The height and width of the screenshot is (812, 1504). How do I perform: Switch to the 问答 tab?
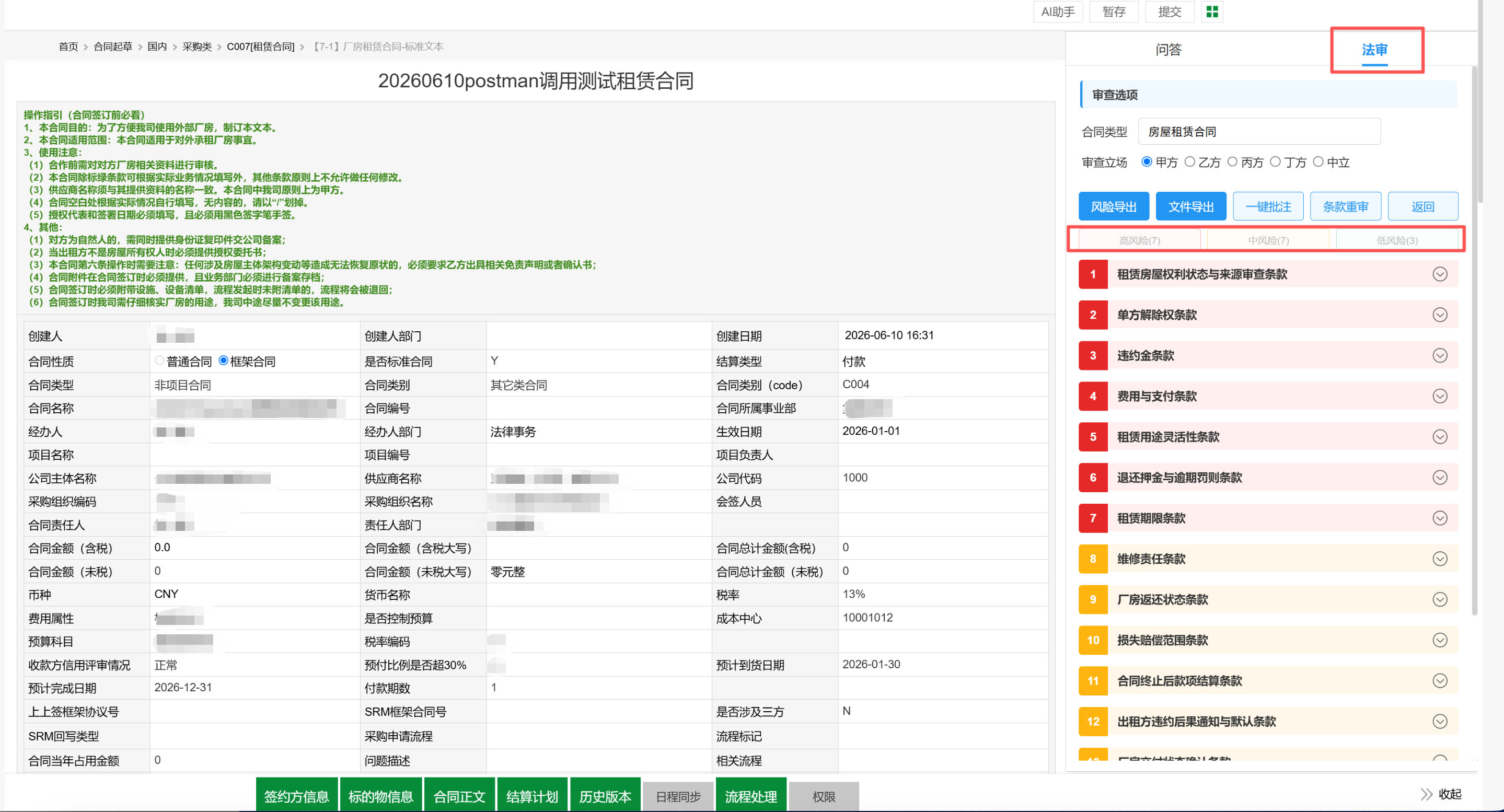pyautogui.click(x=1169, y=50)
